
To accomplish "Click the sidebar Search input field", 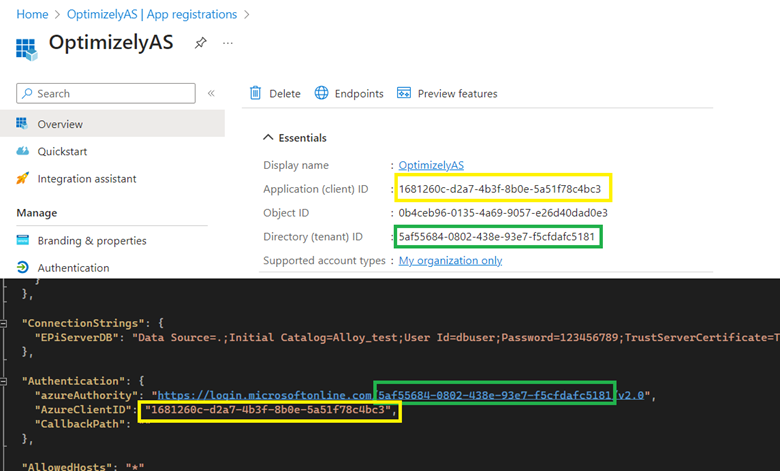I will click(106, 94).
